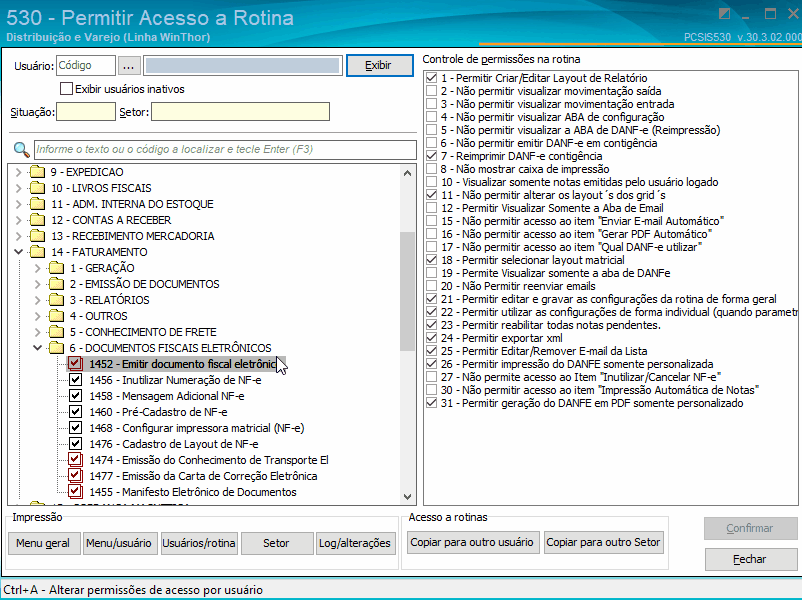The image size is (802, 600).
Task: Click folder icon of 10 - LIVROS FISCAIS
Action: point(37,188)
